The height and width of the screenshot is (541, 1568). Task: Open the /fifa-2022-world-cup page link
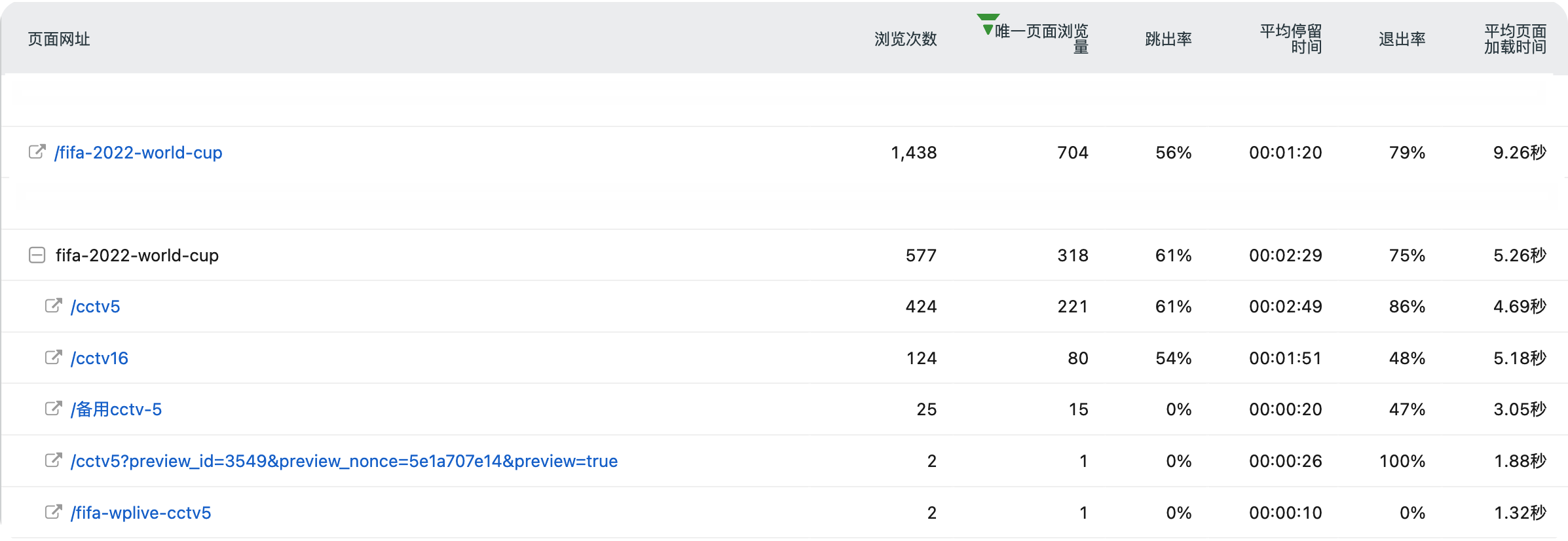[x=138, y=153]
